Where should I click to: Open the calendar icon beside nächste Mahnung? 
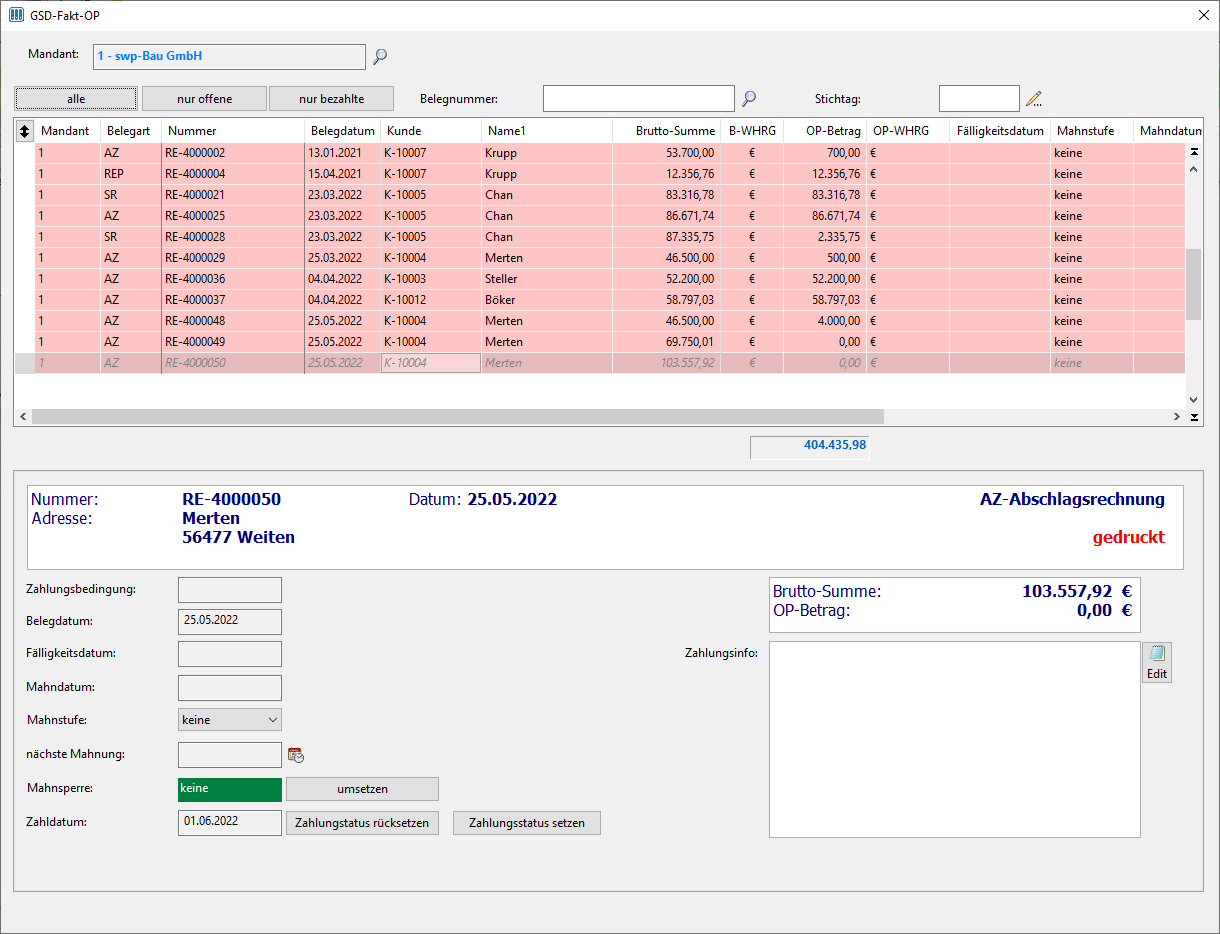click(x=295, y=755)
